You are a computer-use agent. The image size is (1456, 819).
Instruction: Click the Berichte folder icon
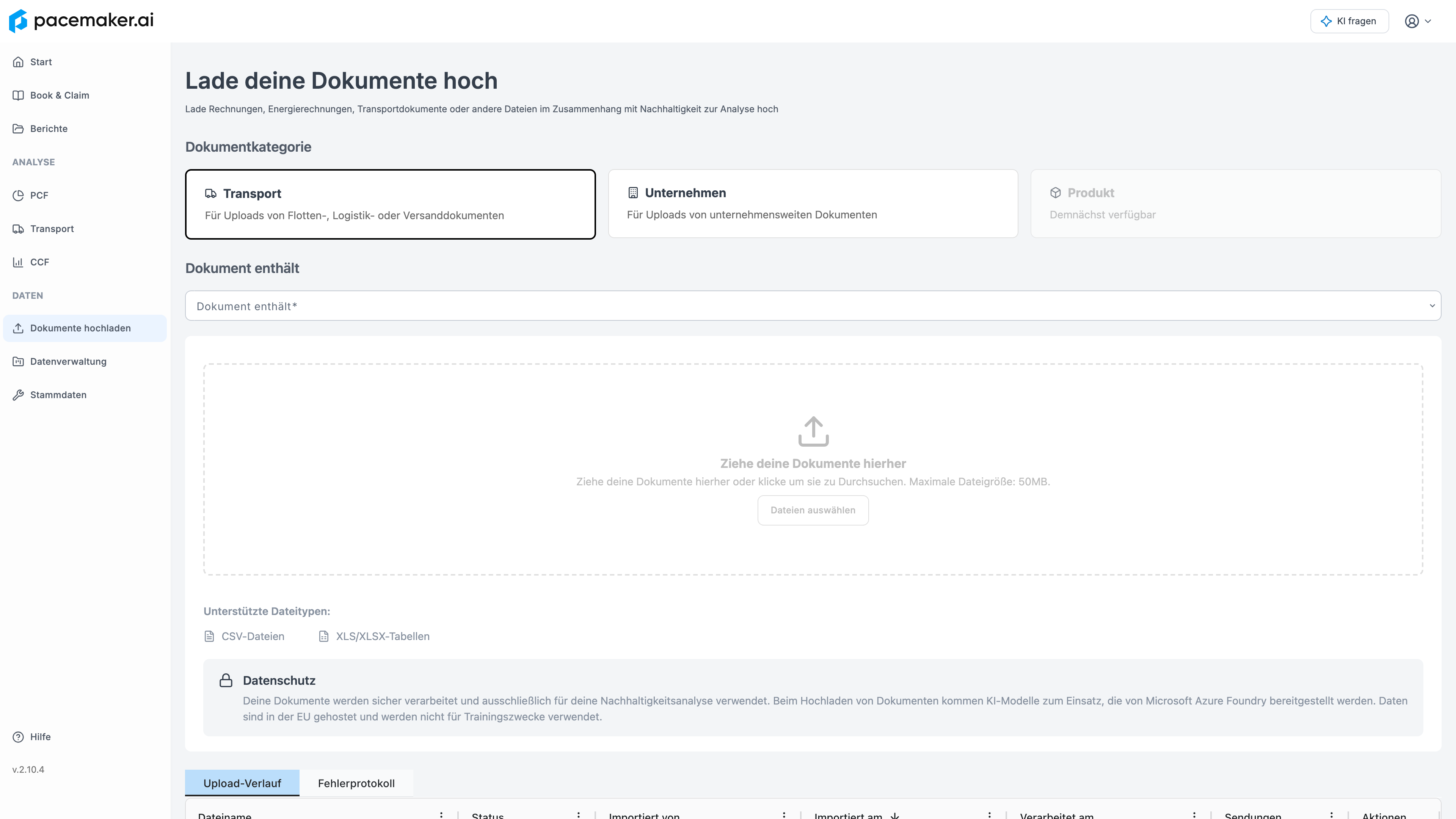18,129
